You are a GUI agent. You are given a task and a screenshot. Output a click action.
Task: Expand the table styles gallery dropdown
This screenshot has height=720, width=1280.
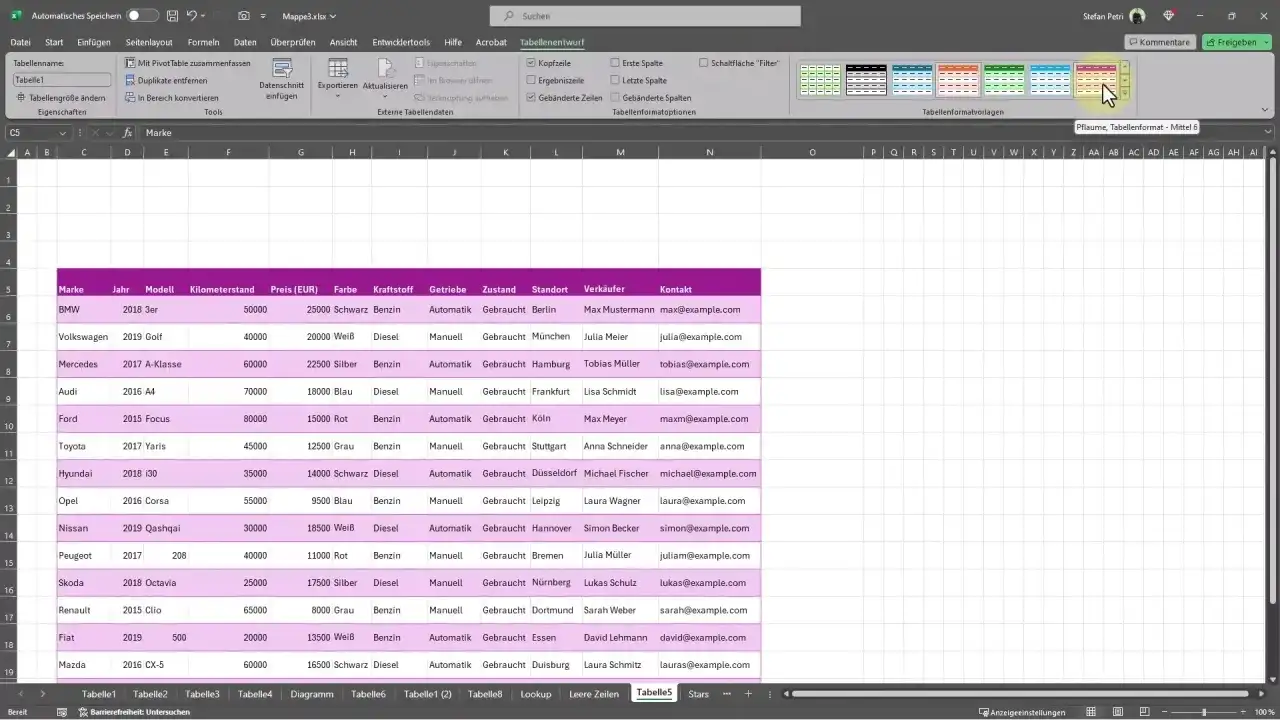click(1124, 93)
